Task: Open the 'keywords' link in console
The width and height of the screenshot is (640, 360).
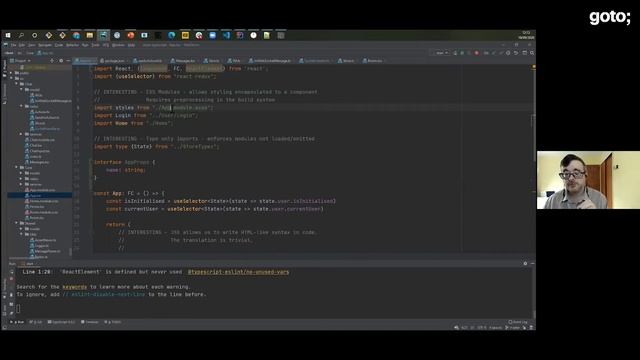Action: coord(75,287)
